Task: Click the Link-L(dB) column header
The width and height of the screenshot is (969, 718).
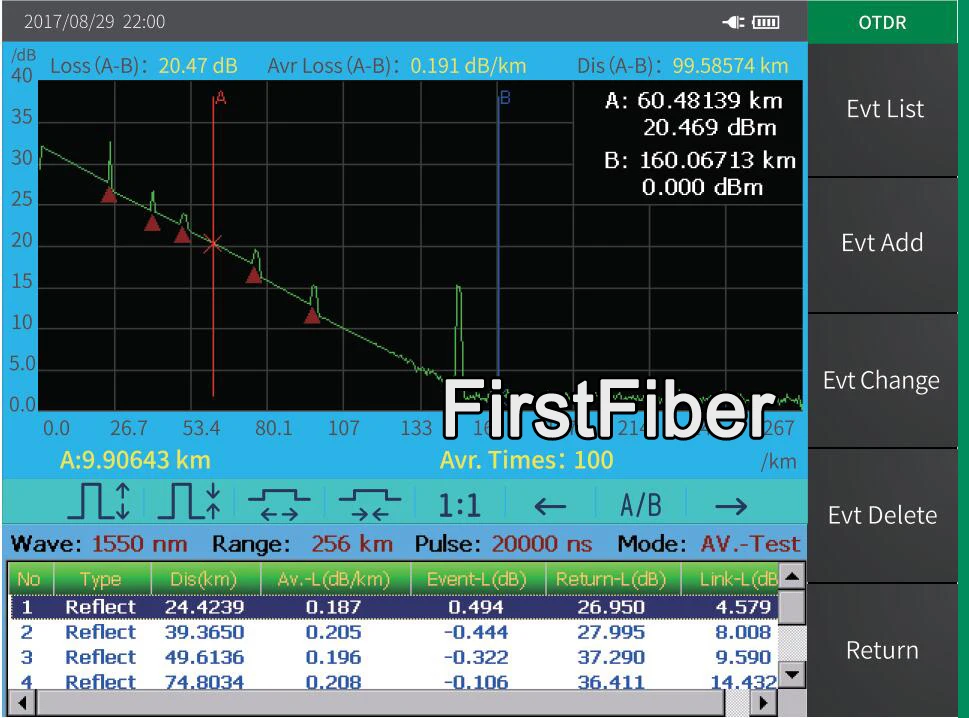Action: (x=730, y=579)
